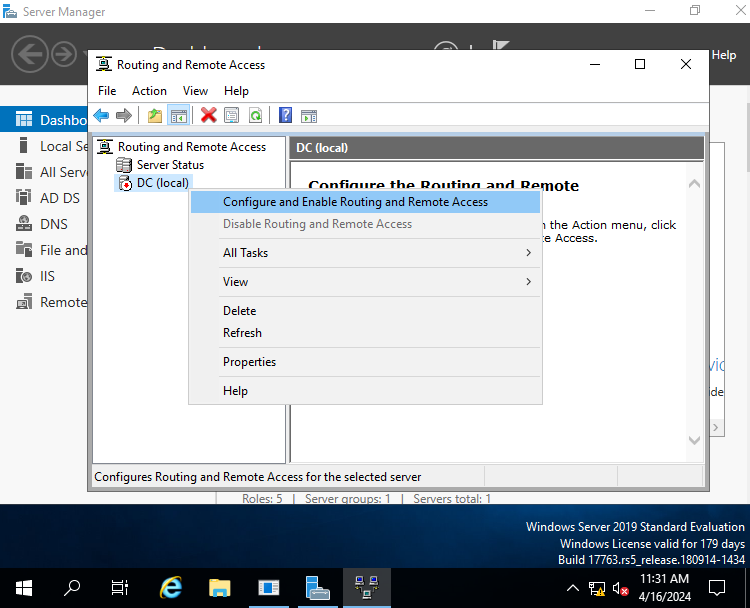Open the Action menu in RRAS window
Image resolution: width=750 pixels, height=608 pixels.
coord(150,91)
